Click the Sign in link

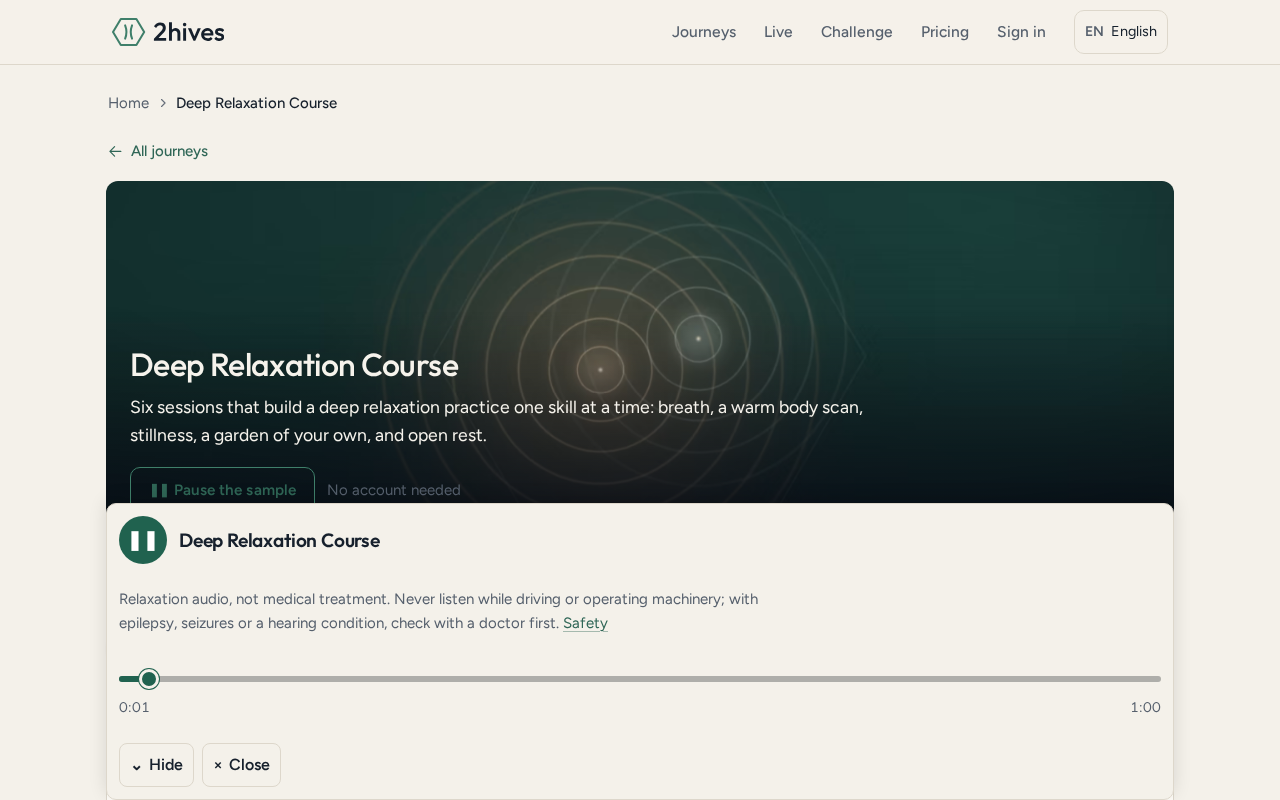[1021, 32]
